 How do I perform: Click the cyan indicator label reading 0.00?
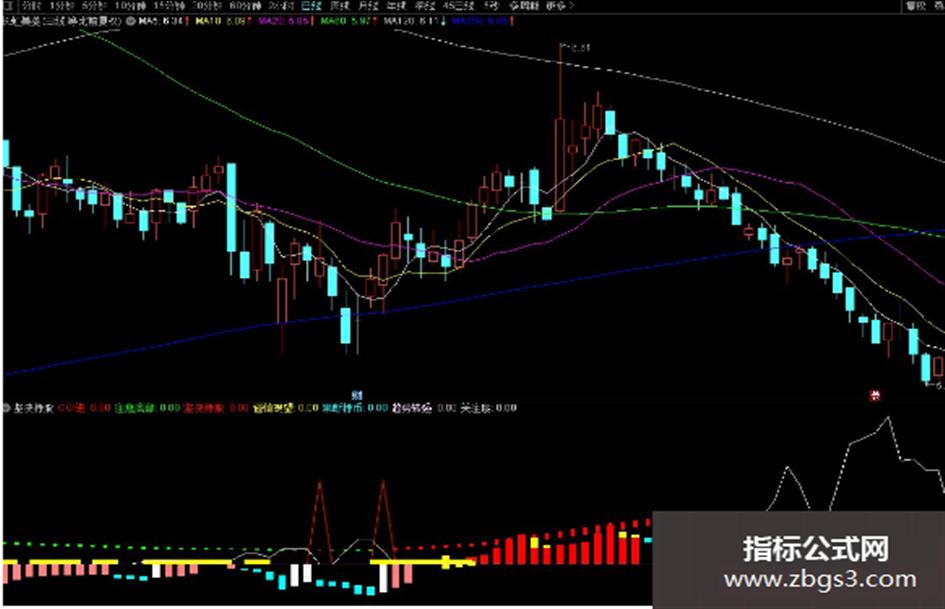click(x=355, y=408)
